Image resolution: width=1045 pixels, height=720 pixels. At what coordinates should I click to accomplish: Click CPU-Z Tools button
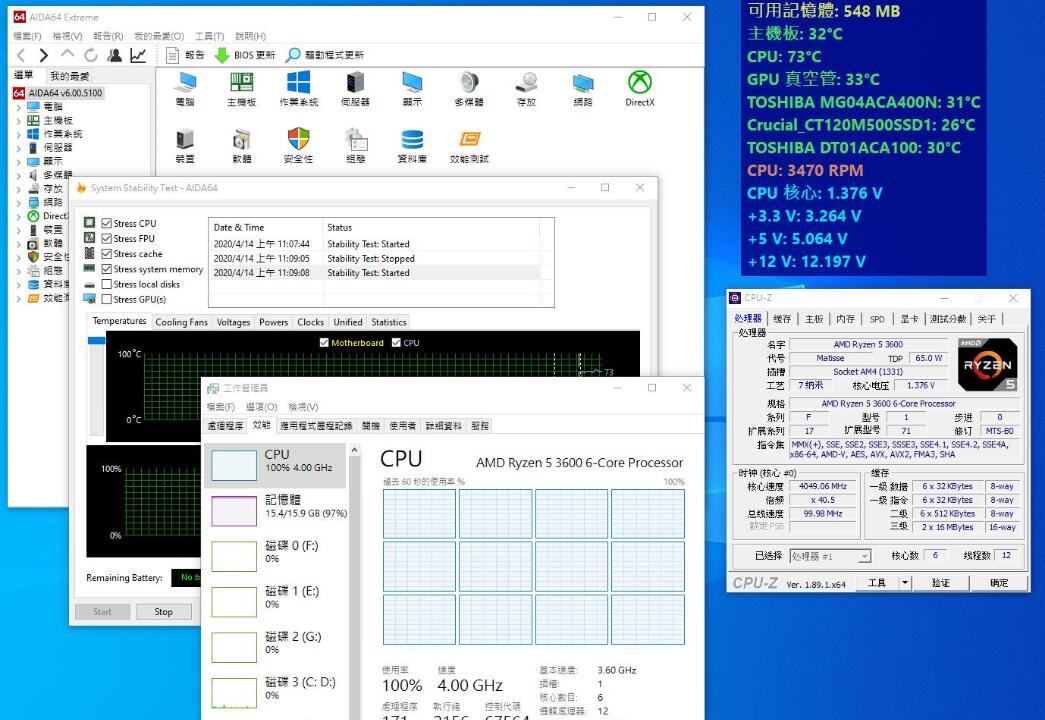(x=877, y=583)
